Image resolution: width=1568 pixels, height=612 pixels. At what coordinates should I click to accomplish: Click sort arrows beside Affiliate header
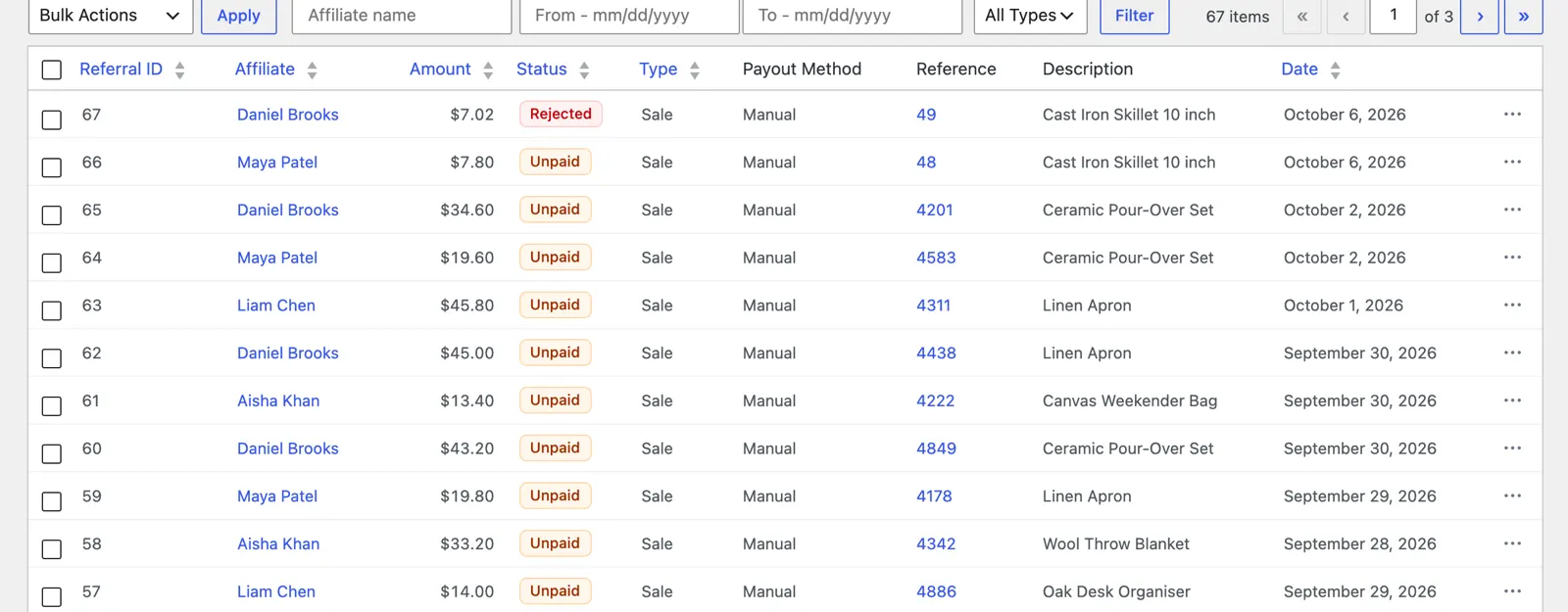pos(312,70)
